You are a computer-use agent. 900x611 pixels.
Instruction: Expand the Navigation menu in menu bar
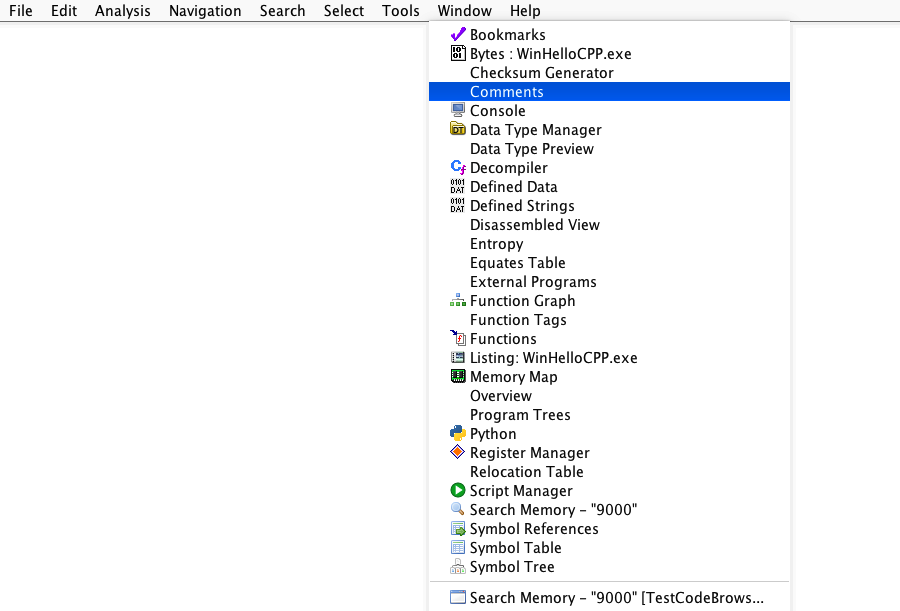point(205,11)
